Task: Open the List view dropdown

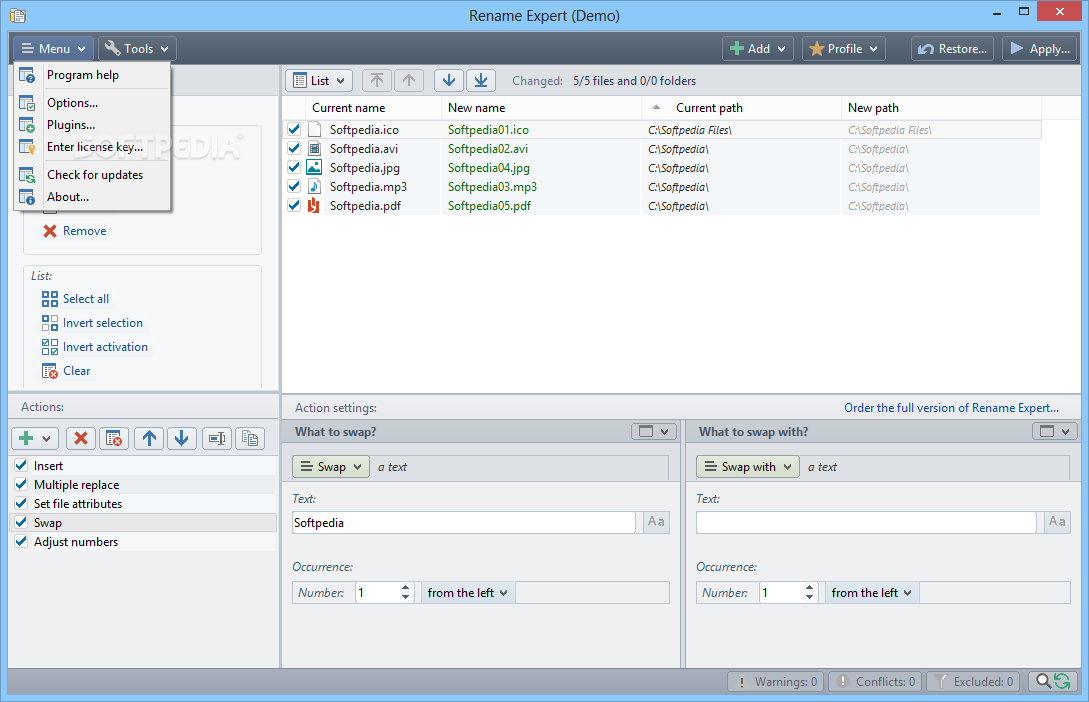Action: pos(319,81)
